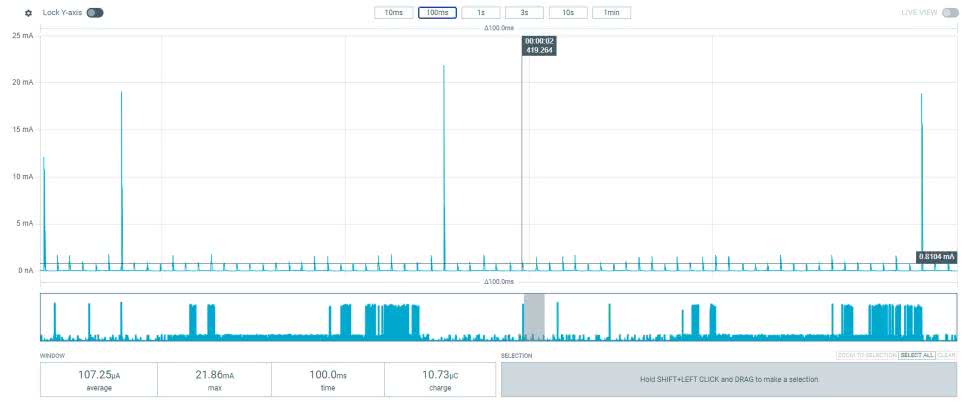Click the selection hint panel
The image size is (970, 405).
coord(728,379)
